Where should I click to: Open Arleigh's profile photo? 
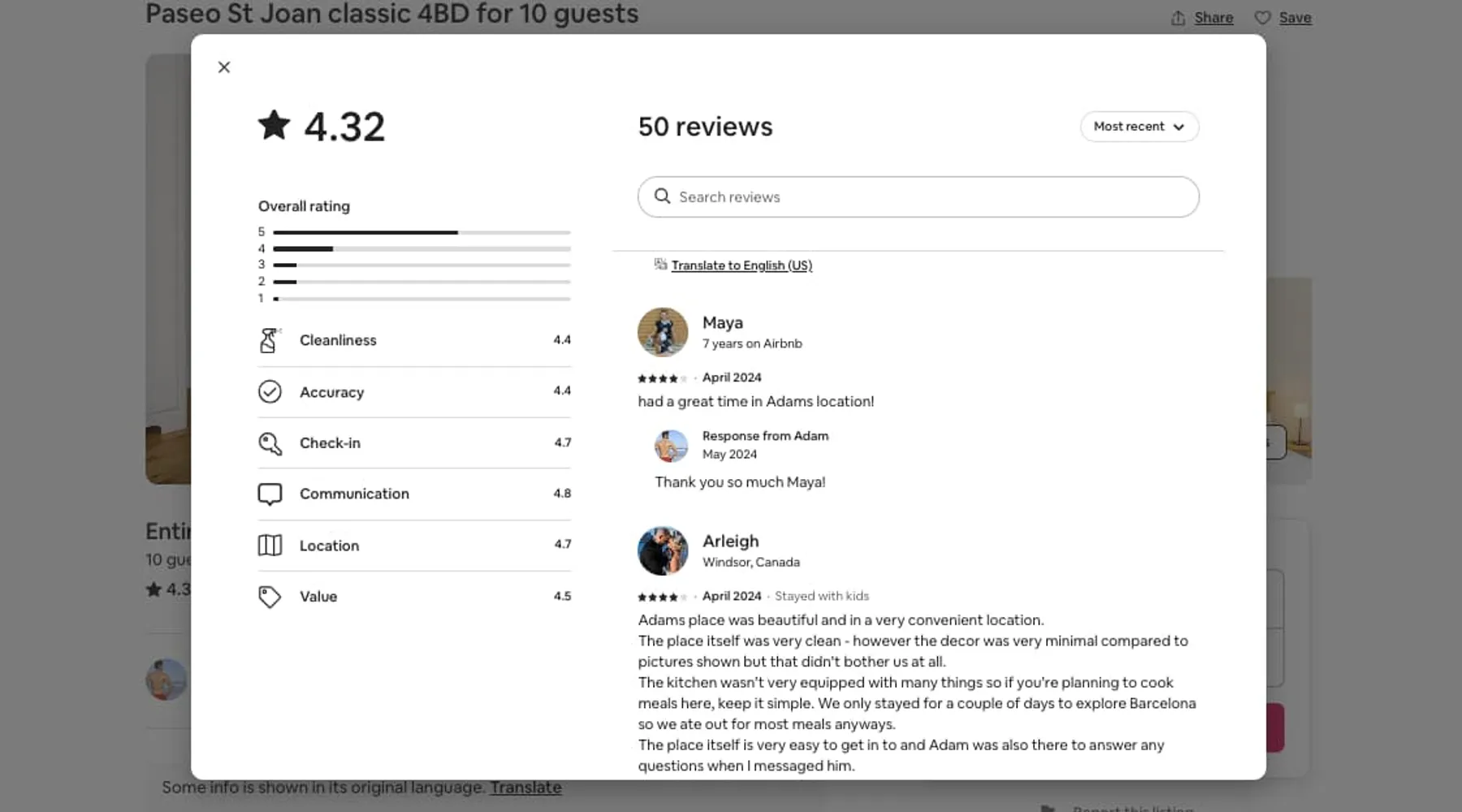(662, 551)
